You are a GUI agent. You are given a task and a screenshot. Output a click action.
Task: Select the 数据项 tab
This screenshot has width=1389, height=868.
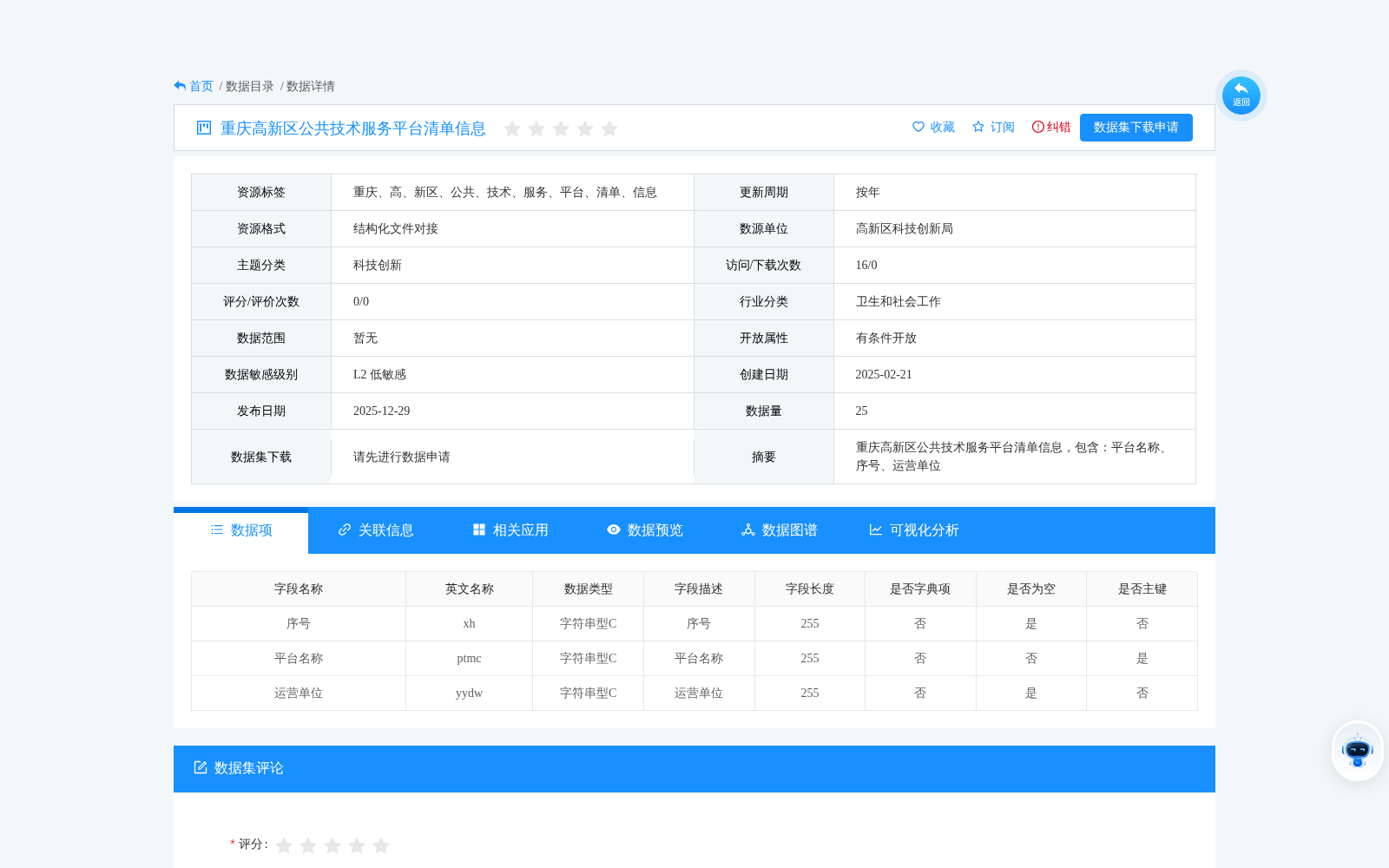coord(241,530)
